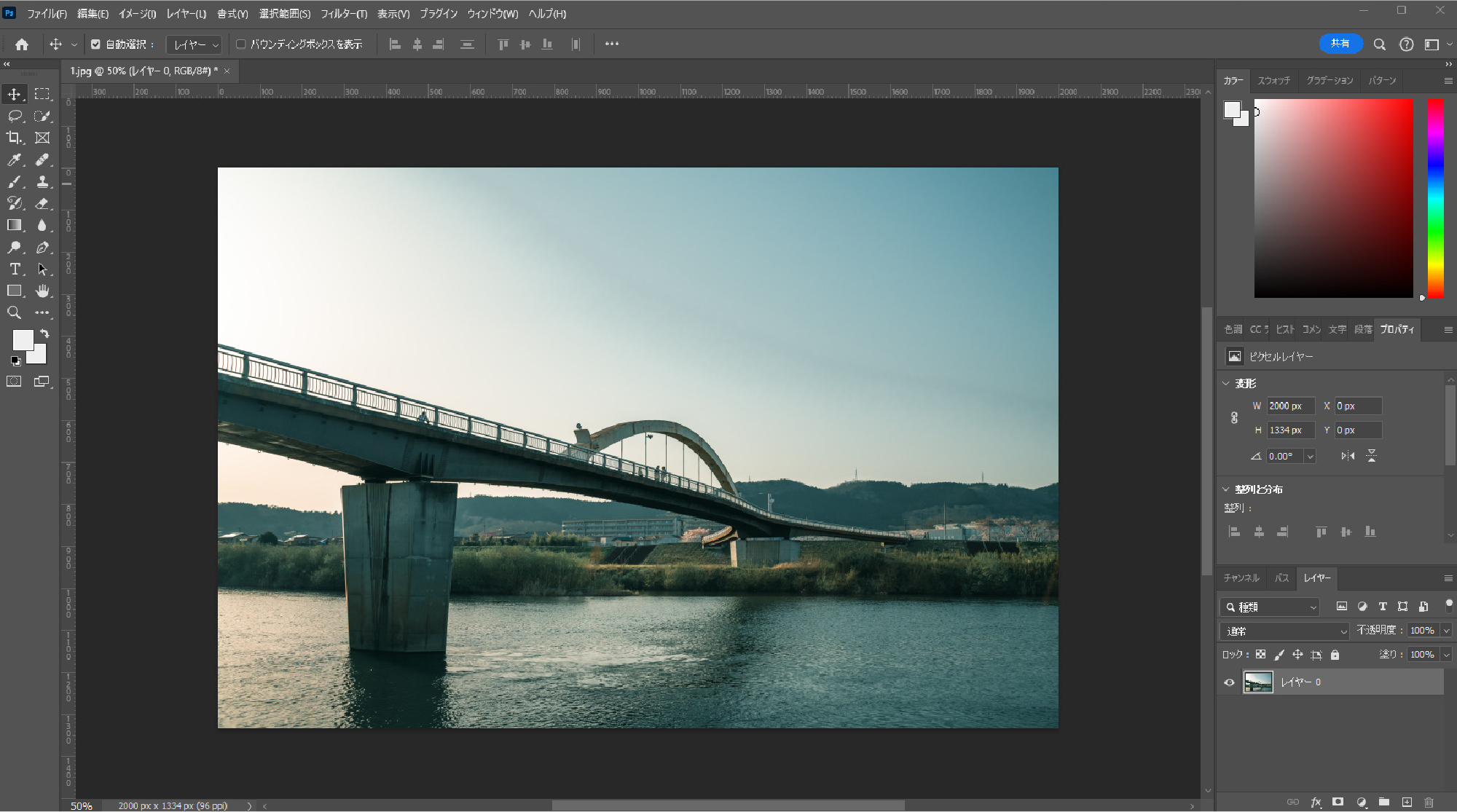Select the Clone Stamp tool
Image resolution: width=1457 pixels, height=812 pixels.
[42, 181]
